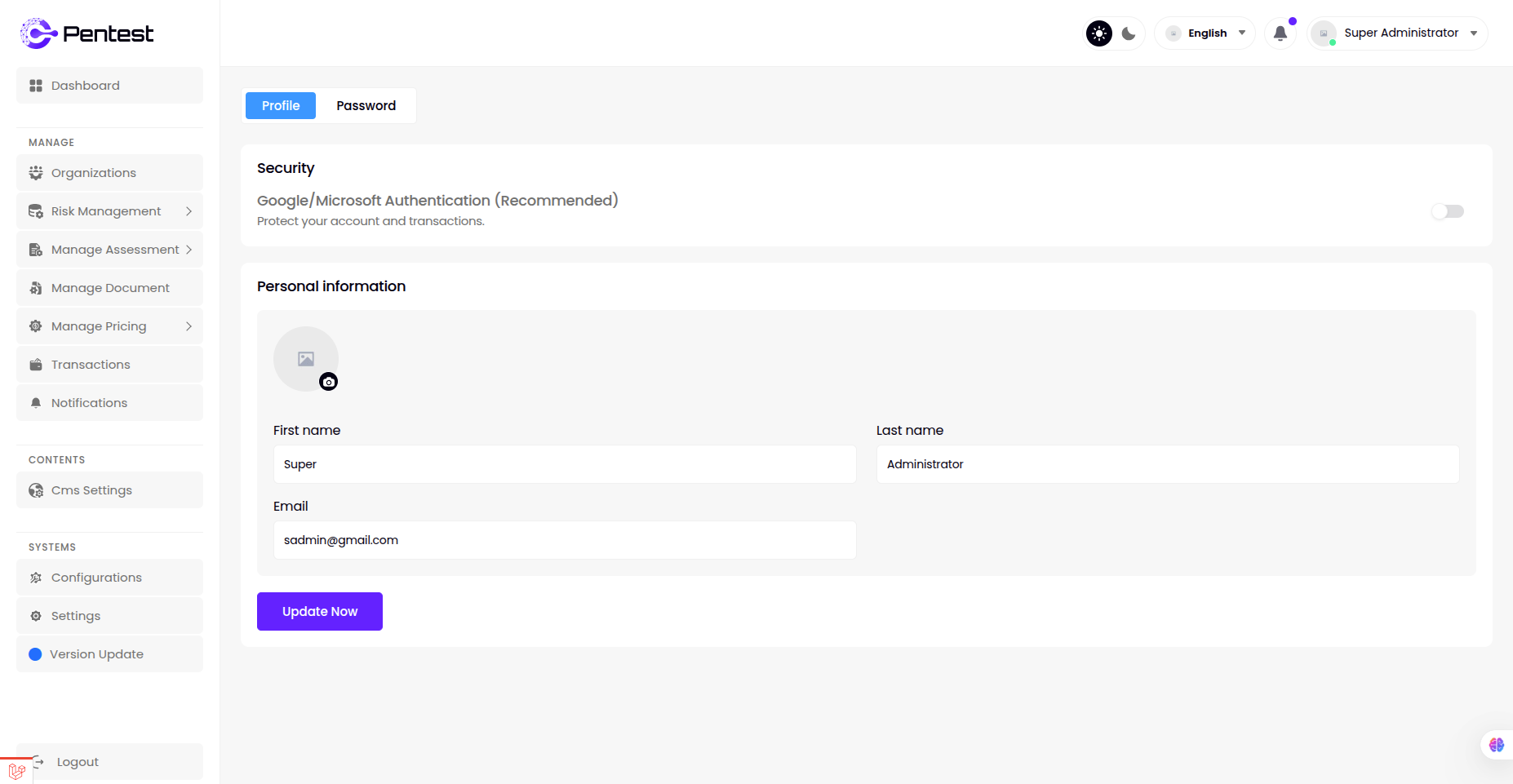The width and height of the screenshot is (1513, 784).
Task: Click the Organizations sidebar icon
Action: (36, 173)
